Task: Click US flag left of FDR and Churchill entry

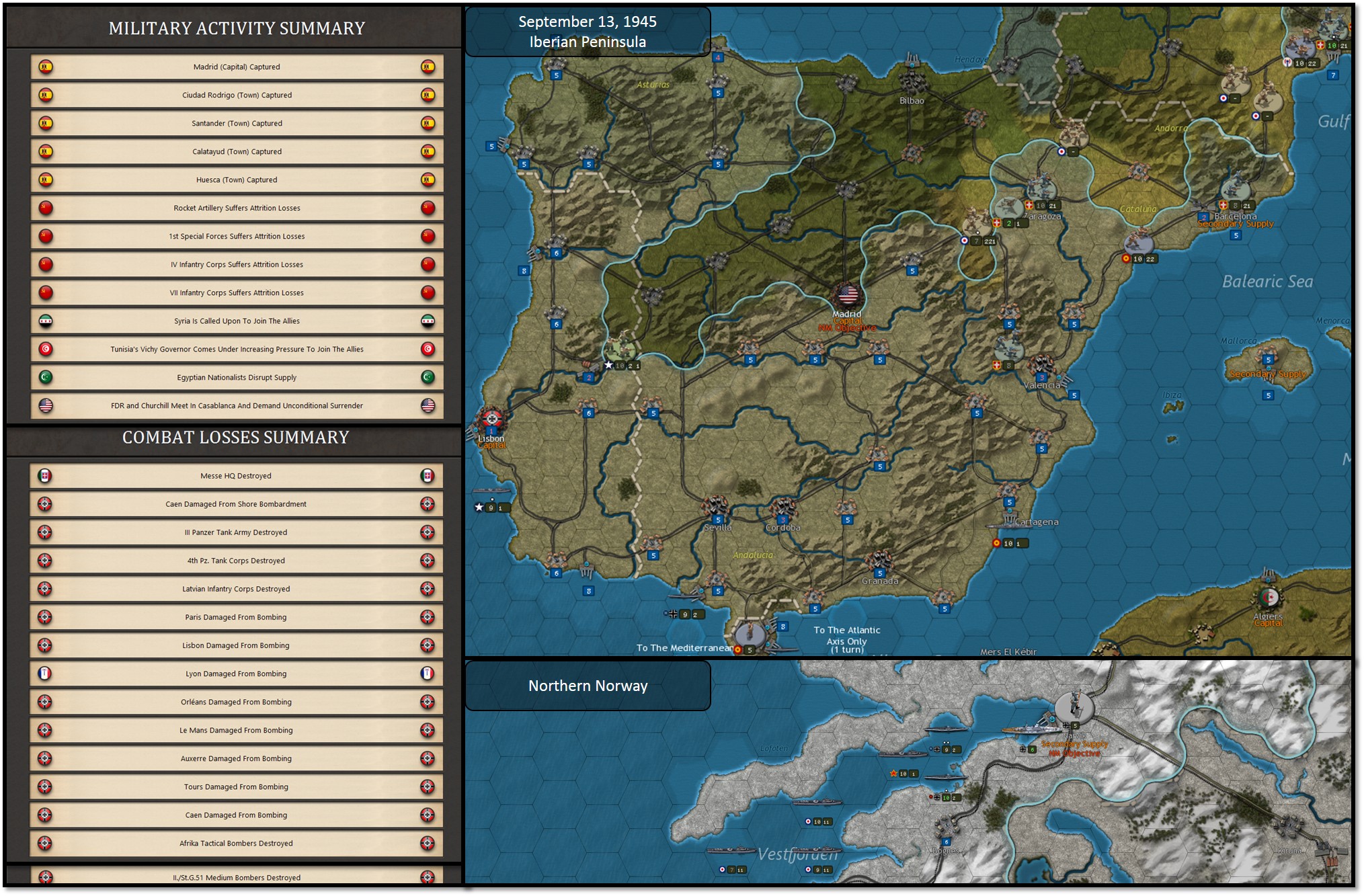Action: (x=46, y=405)
